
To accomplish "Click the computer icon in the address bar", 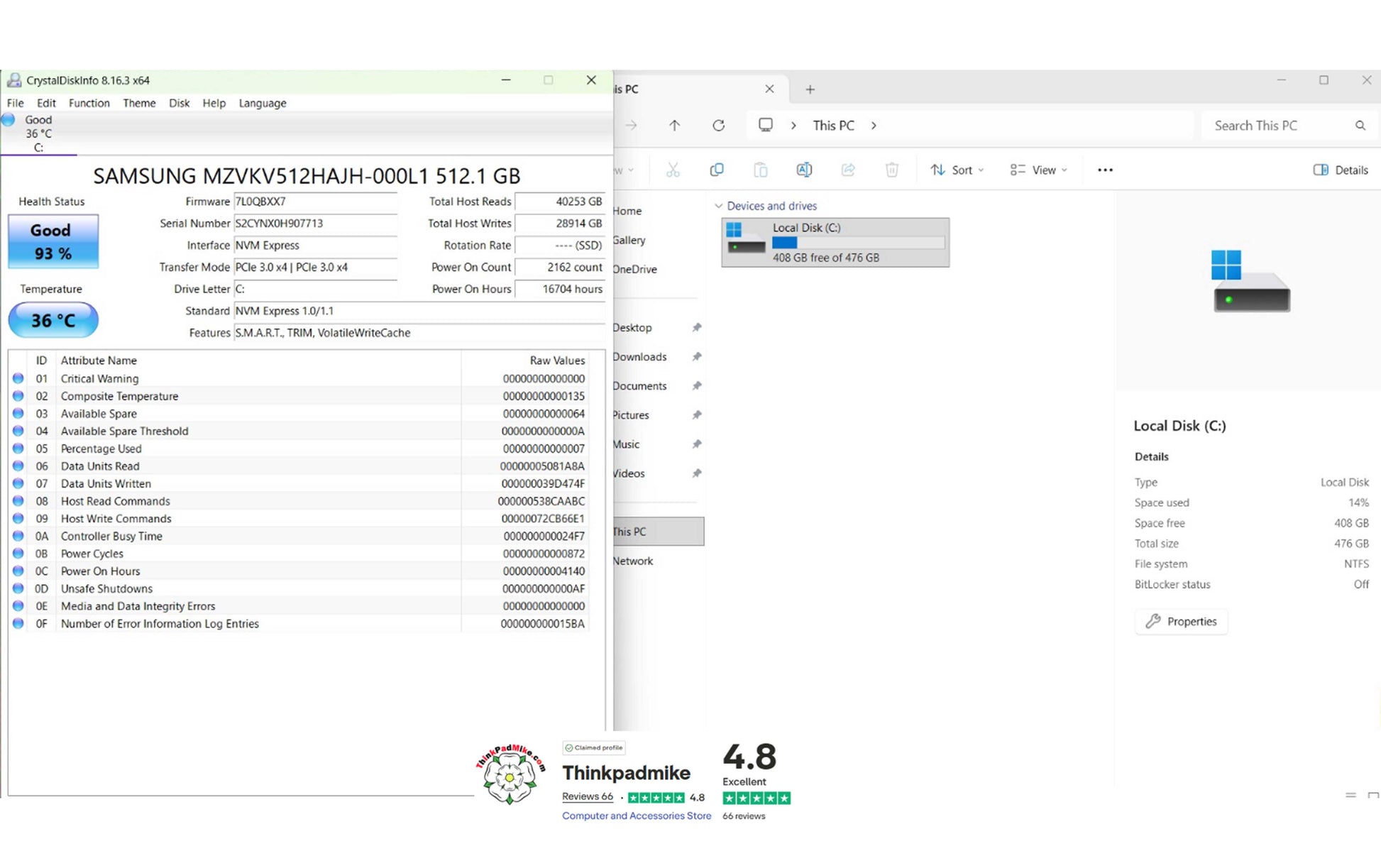I will (765, 126).
